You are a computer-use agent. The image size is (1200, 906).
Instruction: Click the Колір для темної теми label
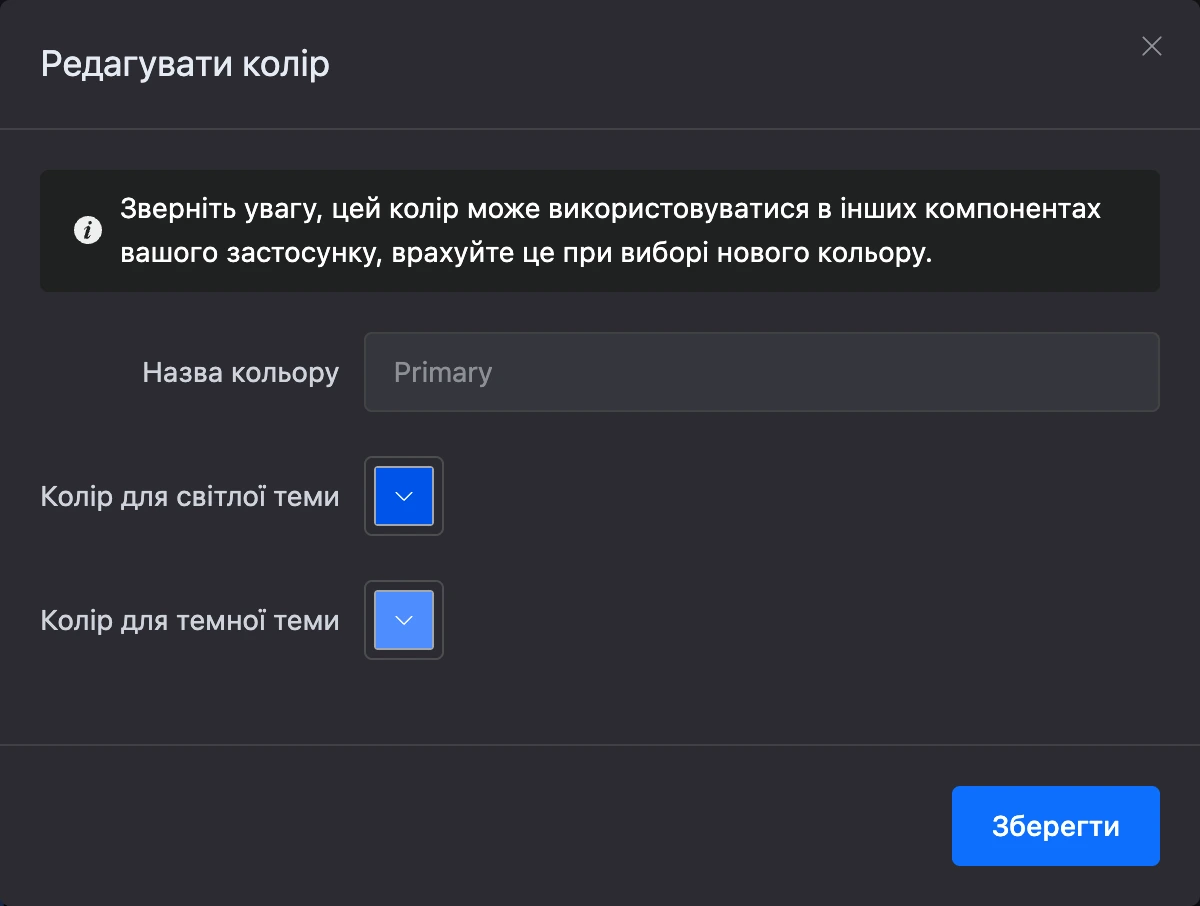pyautogui.click(x=190, y=621)
